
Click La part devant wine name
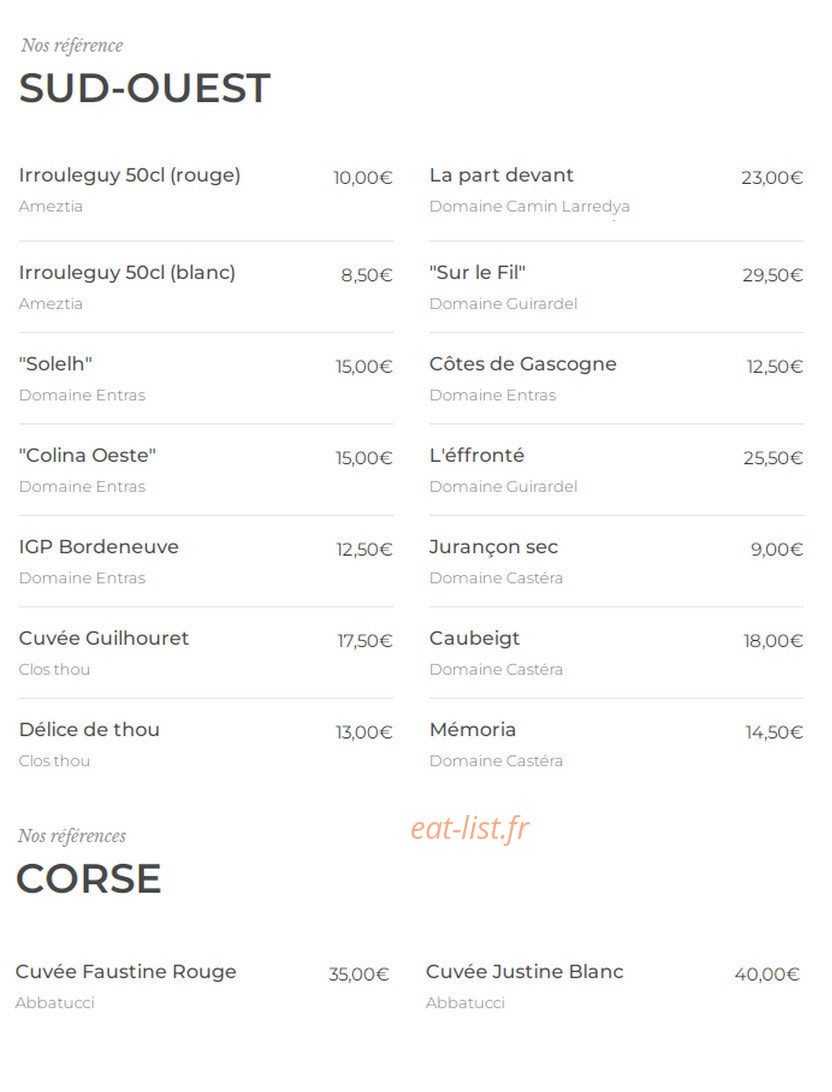click(x=501, y=175)
